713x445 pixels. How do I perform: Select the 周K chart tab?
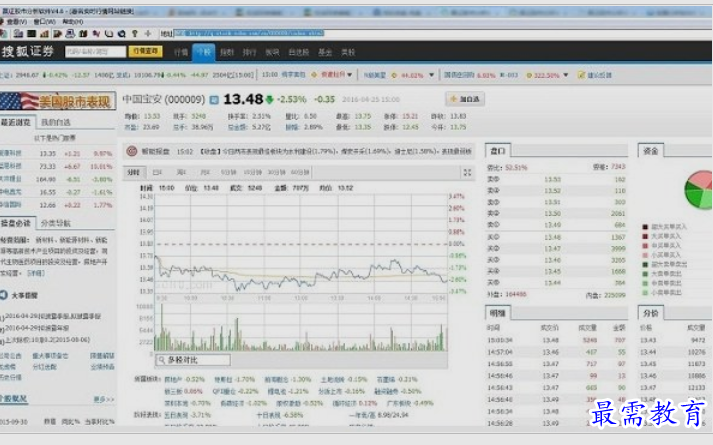point(181,172)
